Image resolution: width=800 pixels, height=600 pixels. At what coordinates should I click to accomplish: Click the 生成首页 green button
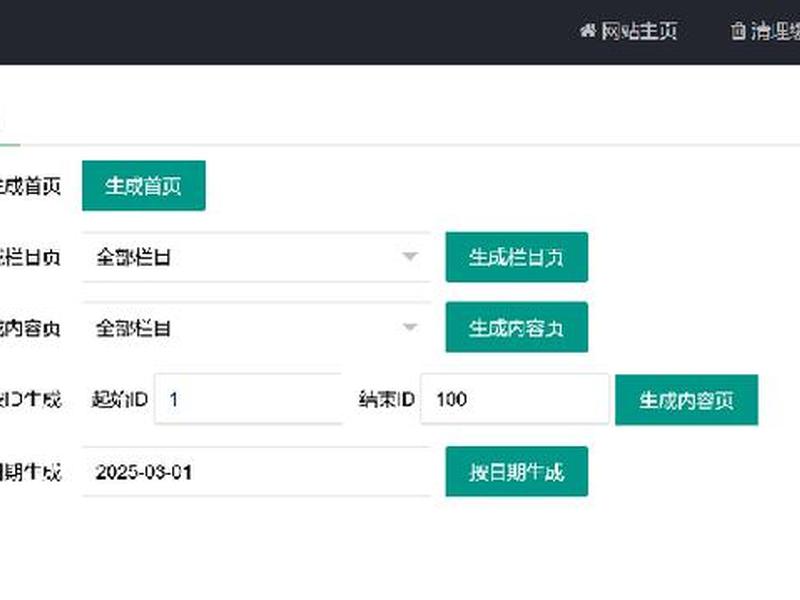pyautogui.click(x=144, y=186)
